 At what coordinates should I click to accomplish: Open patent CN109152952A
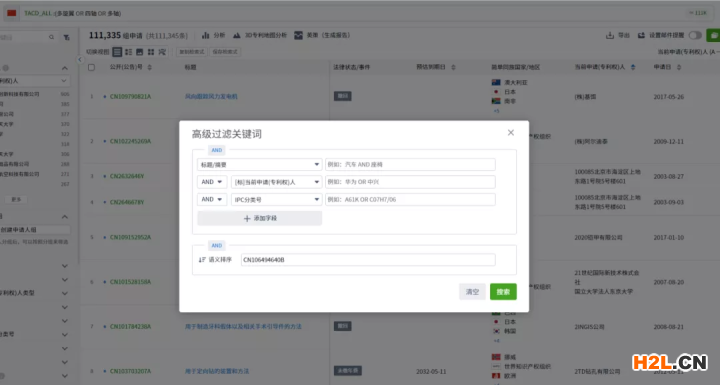click(130, 238)
